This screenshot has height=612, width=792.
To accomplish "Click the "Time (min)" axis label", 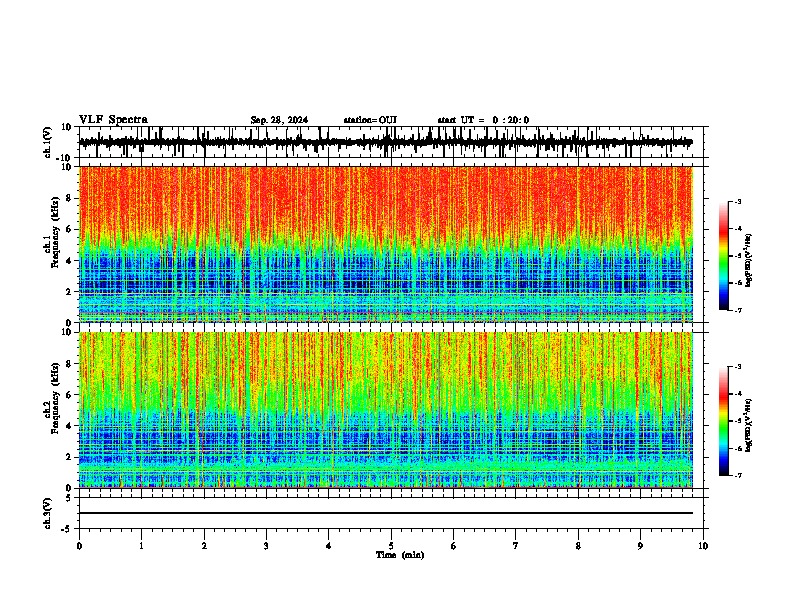I will click(x=400, y=555).
